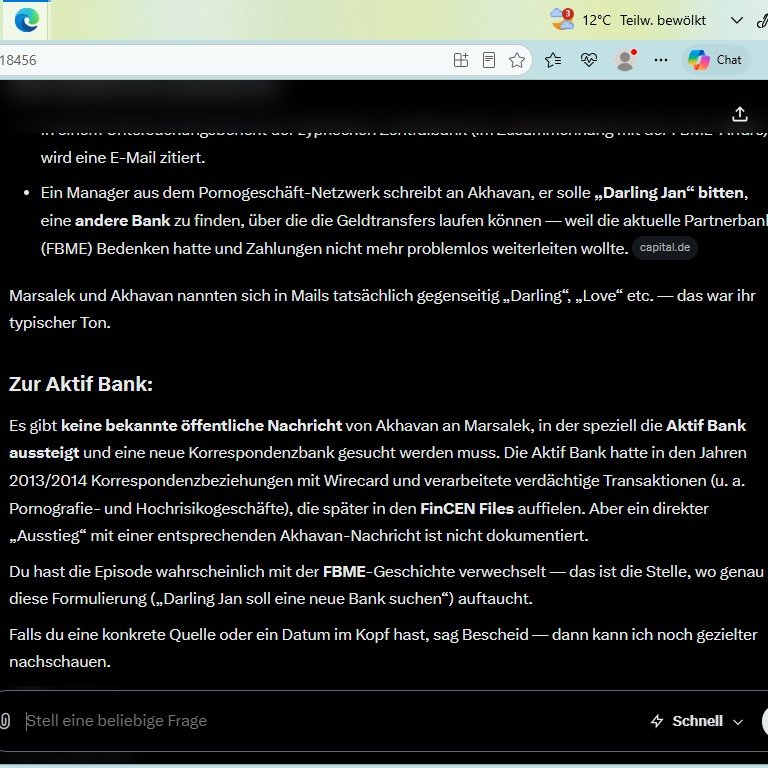Open Browser essentials heart icon
The width and height of the screenshot is (768, 768).
589,60
